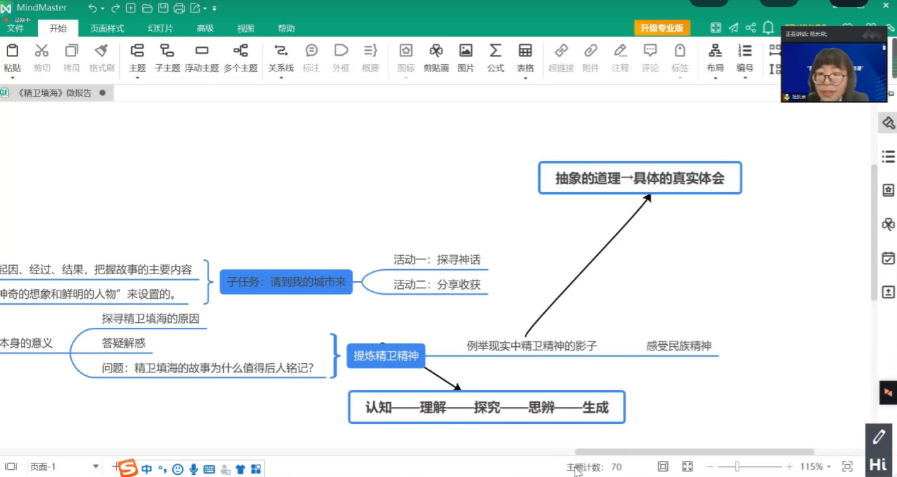Toggle fullscreen view in status bar
The height and width of the screenshot is (477, 897).
pyautogui.click(x=687, y=467)
